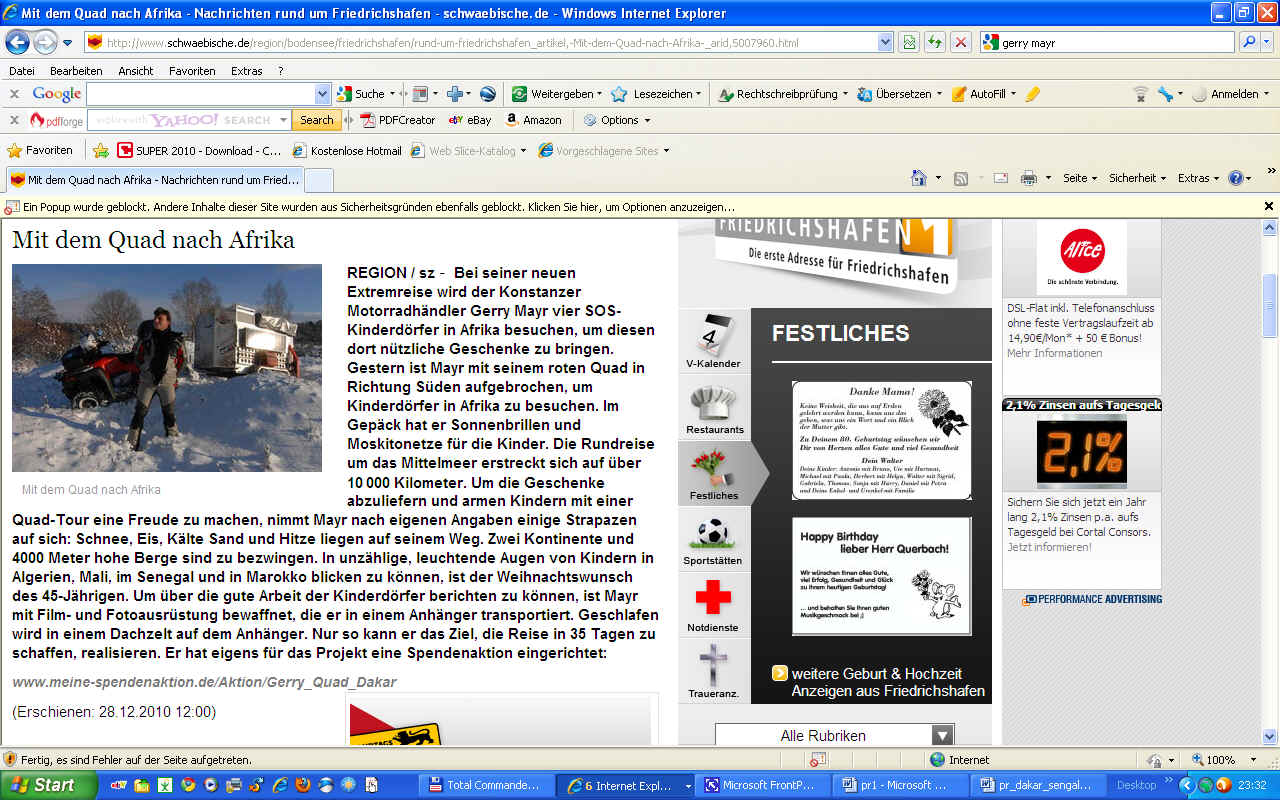Click the Kostenlose Hotmail favorite link
Screen dimensions: 1280x800
click(x=346, y=151)
